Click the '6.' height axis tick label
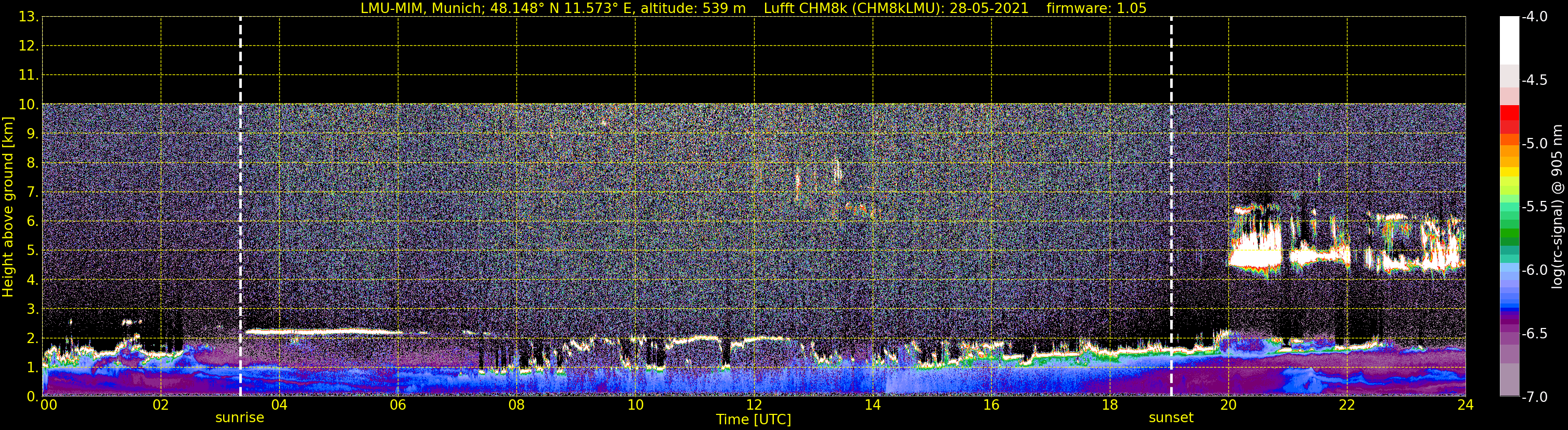Image resolution: width=1568 pixels, height=430 pixels. [33, 222]
